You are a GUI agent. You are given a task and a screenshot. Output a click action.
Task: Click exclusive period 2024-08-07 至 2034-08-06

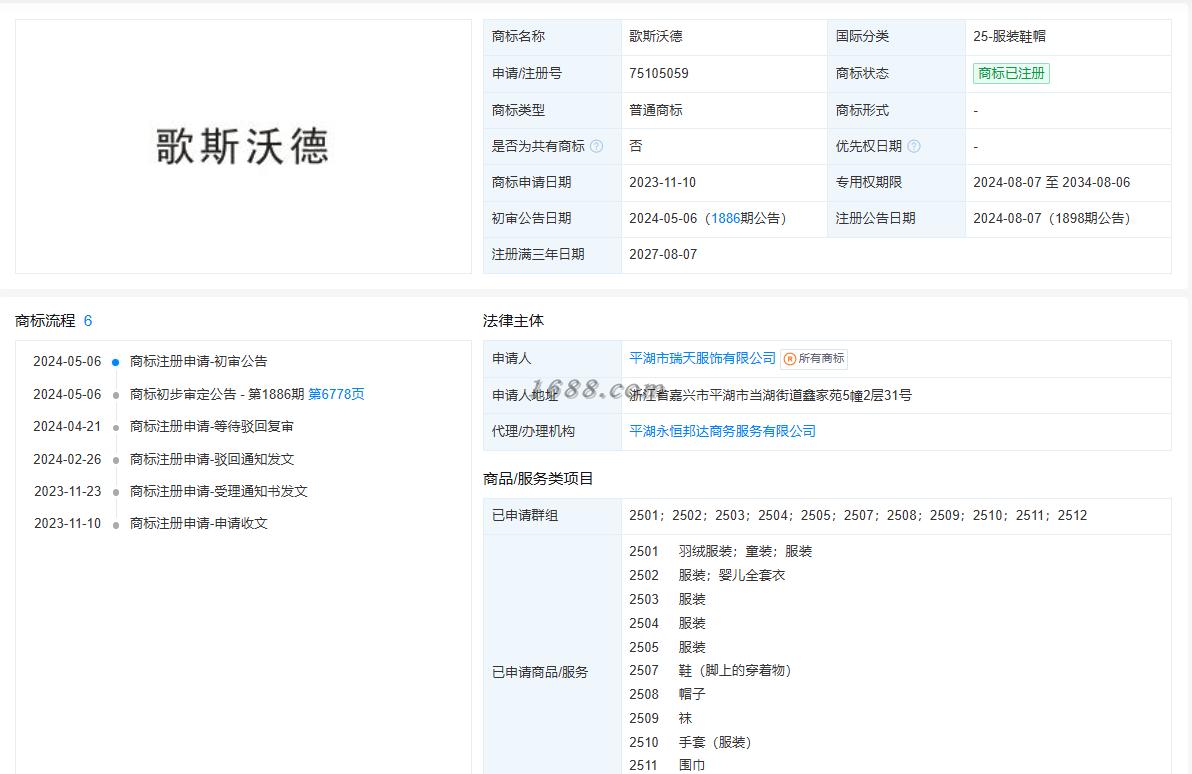1051,182
